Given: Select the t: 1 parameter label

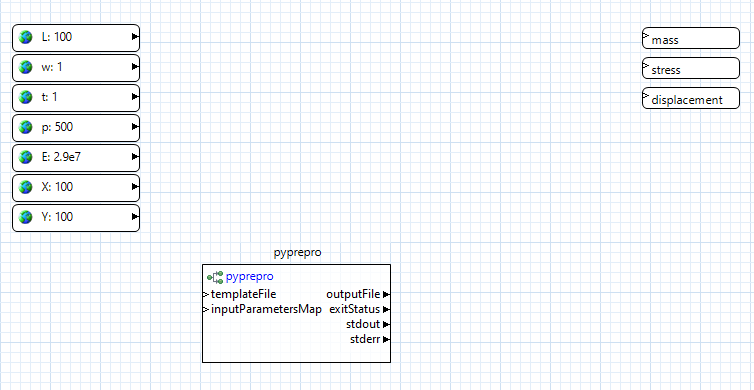Looking at the screenshot, I should (50, 97).
